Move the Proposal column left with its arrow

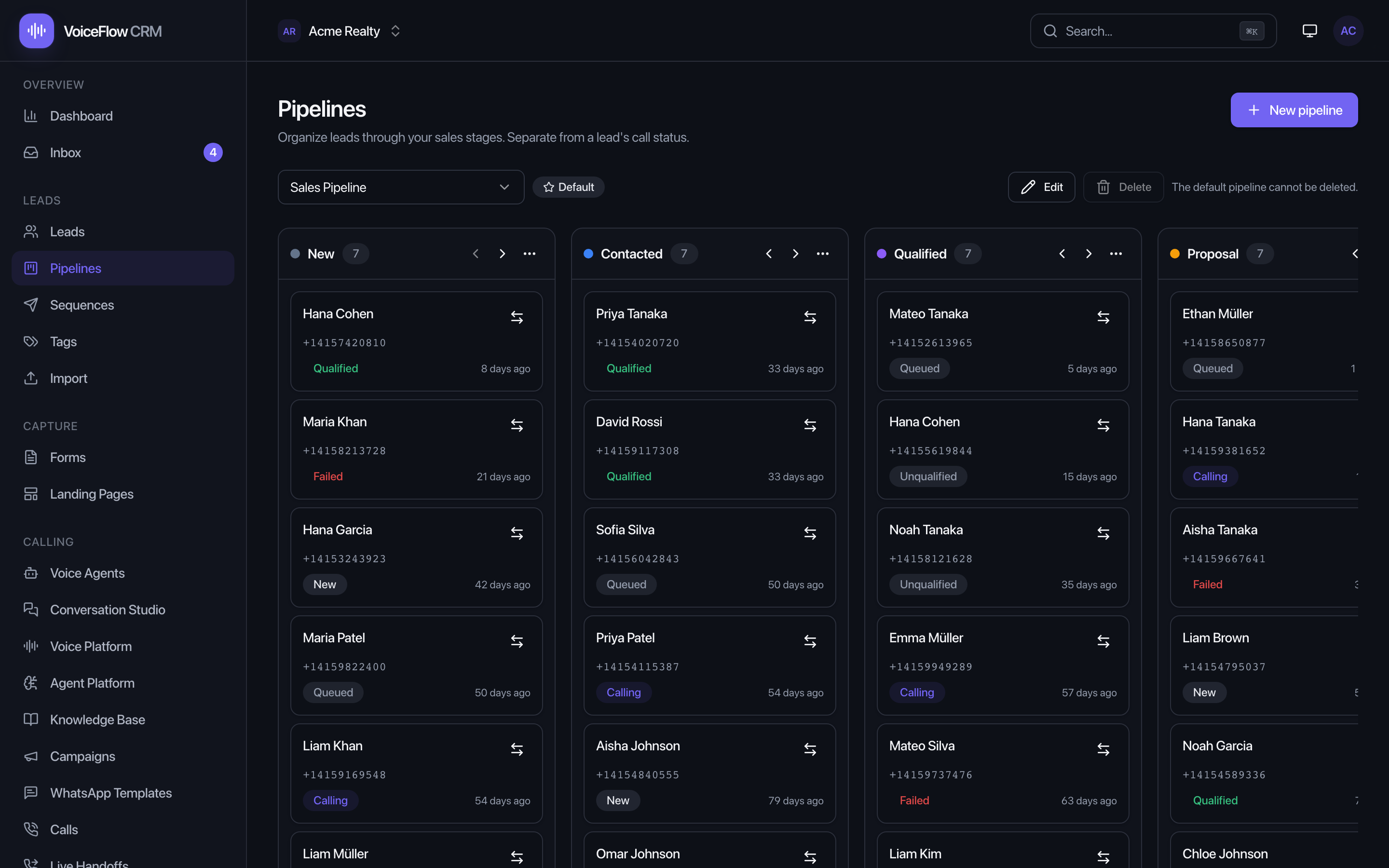pos(1355,254)
